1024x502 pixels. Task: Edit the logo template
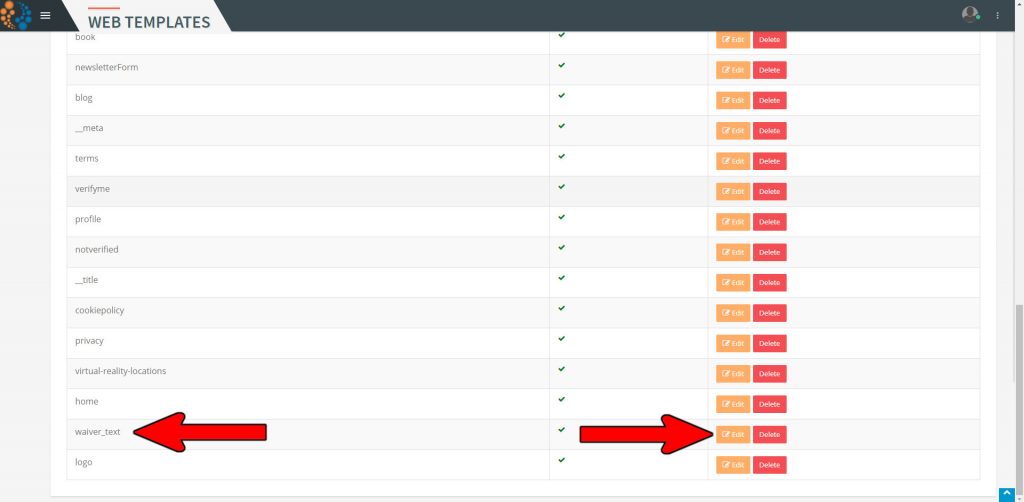[x=733, y=465]
